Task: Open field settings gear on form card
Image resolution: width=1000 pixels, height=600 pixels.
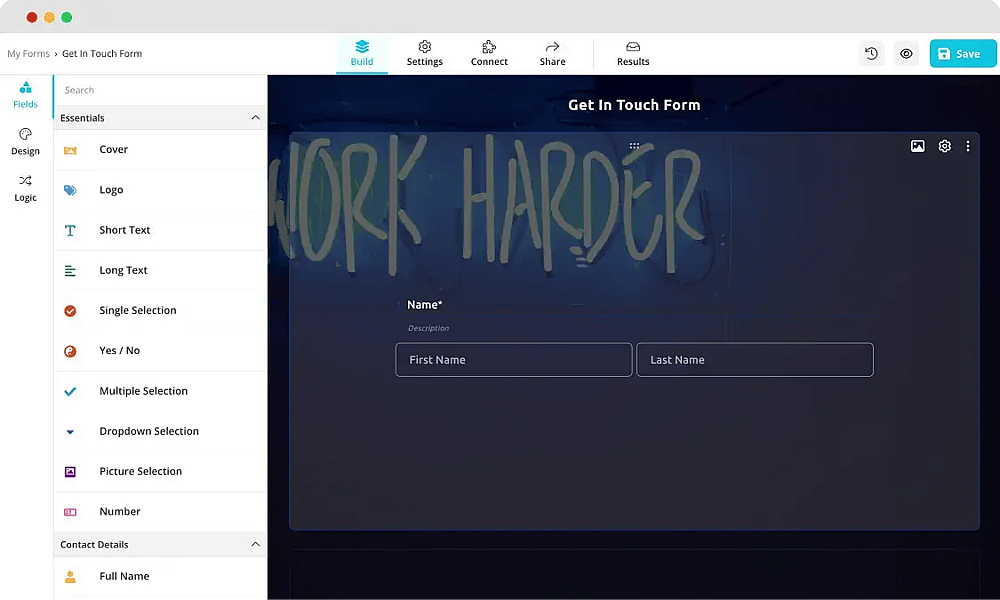Action: pyautogui.click(x=945, y=146)
